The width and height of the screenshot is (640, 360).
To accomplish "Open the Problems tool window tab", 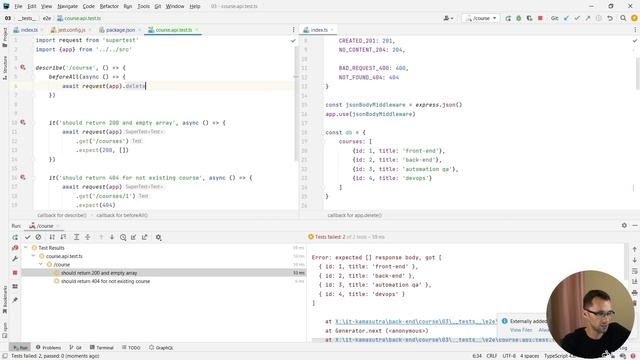I will 48,348.
